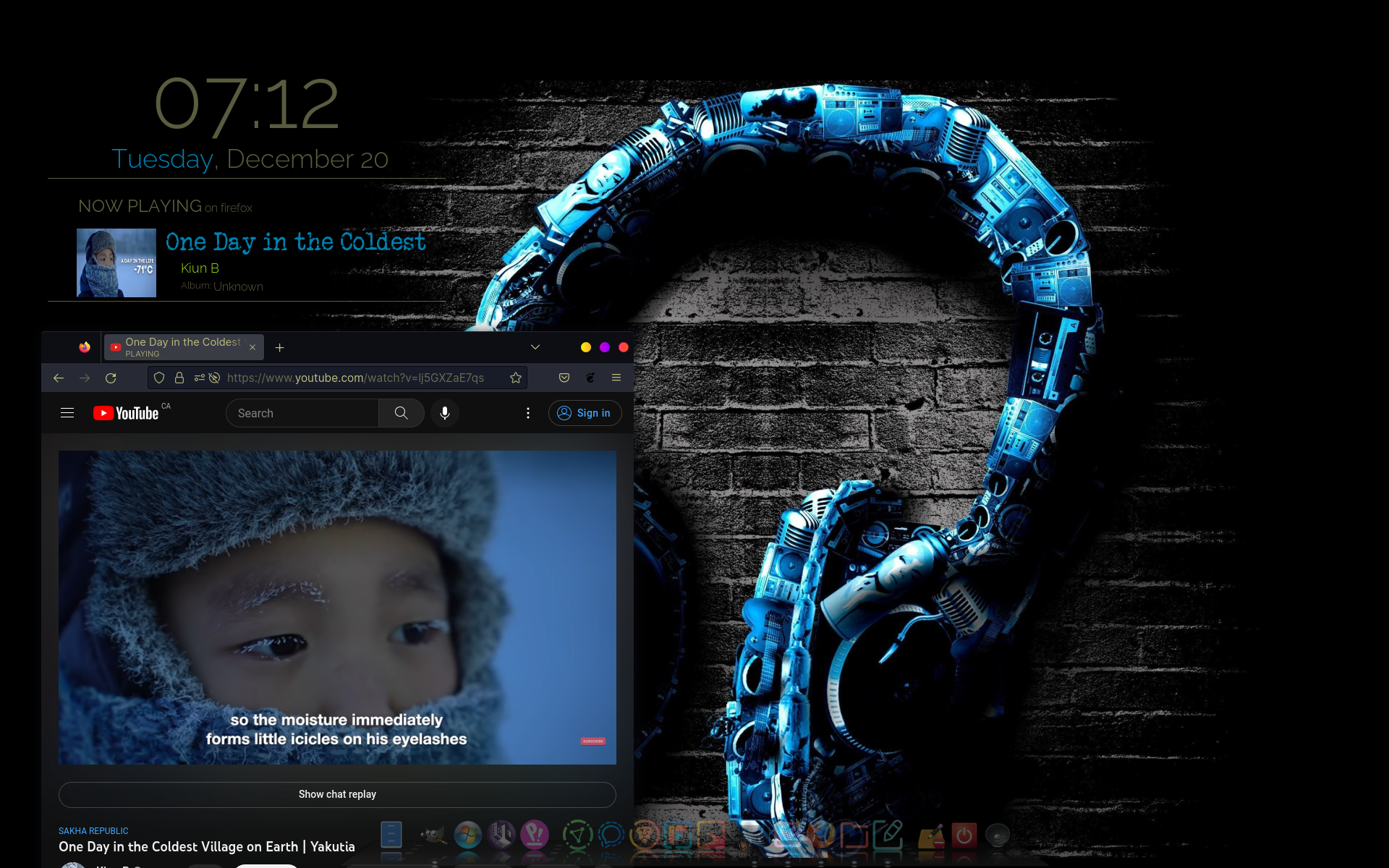The width and height of the screenshot is (1389, 868).
Task: Open the yellow note with minus icon in dock
Action: [932, 836]
